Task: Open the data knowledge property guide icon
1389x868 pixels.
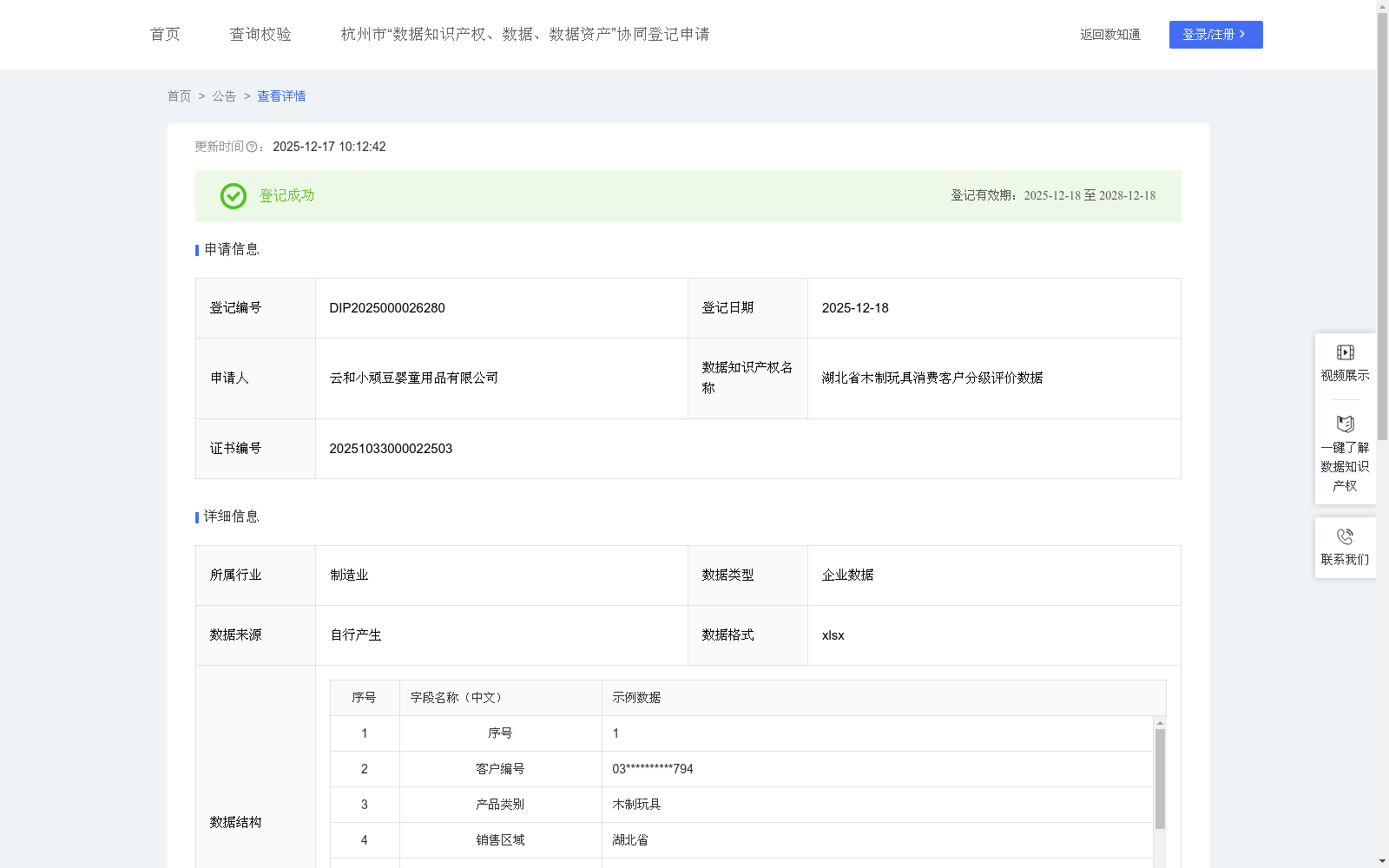Action: [x=1345, y=424]
